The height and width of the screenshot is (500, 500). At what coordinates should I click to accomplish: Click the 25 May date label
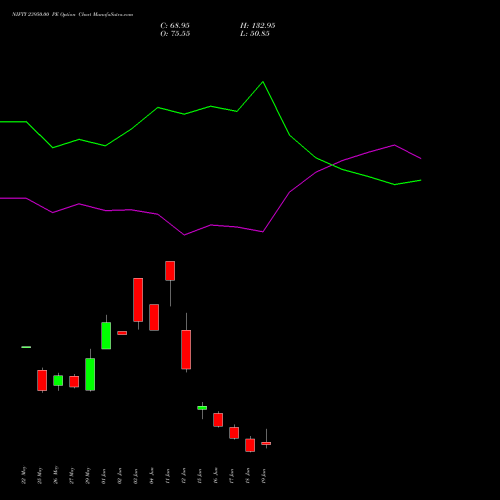40,475
